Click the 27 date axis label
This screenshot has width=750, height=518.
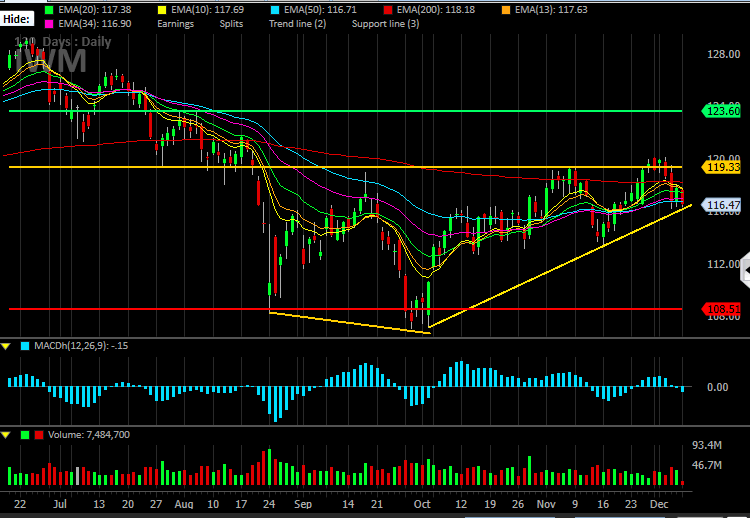pyautogui.click(x=156, y=504)
